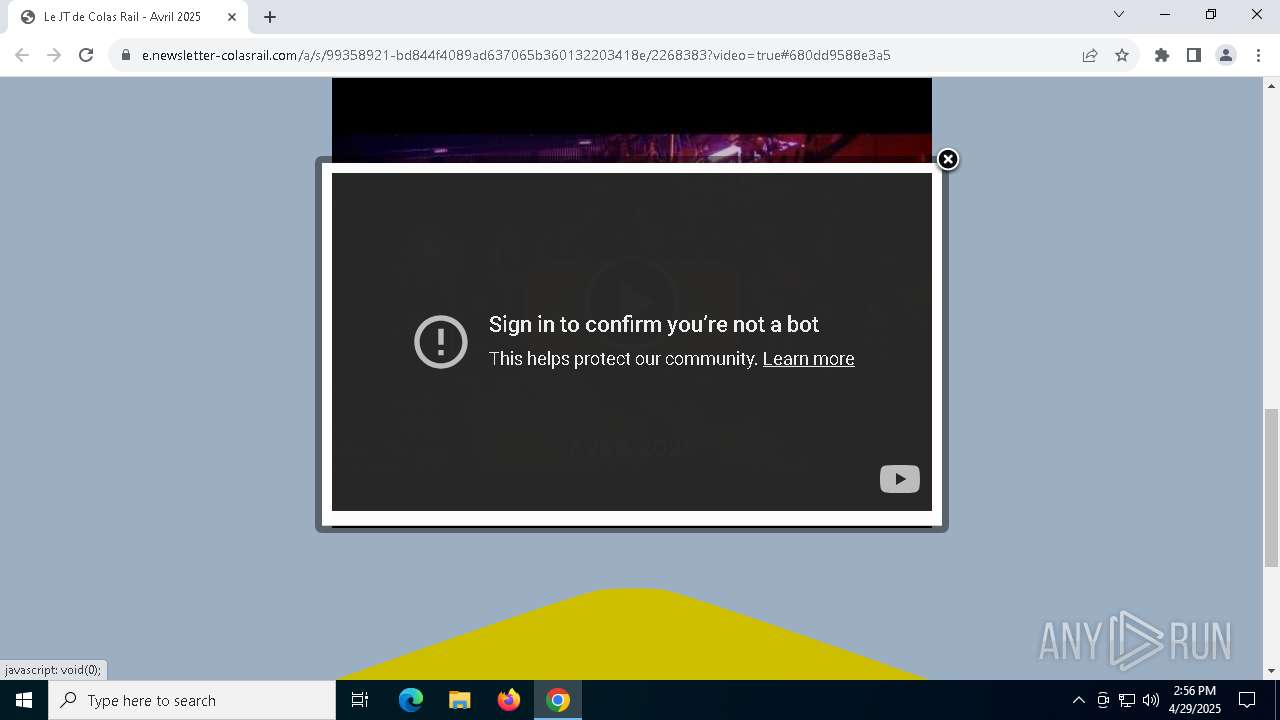Open the Chrome three-dot menu
Viewport: 1280px width, 720px height.
[x=1258, y=55]
